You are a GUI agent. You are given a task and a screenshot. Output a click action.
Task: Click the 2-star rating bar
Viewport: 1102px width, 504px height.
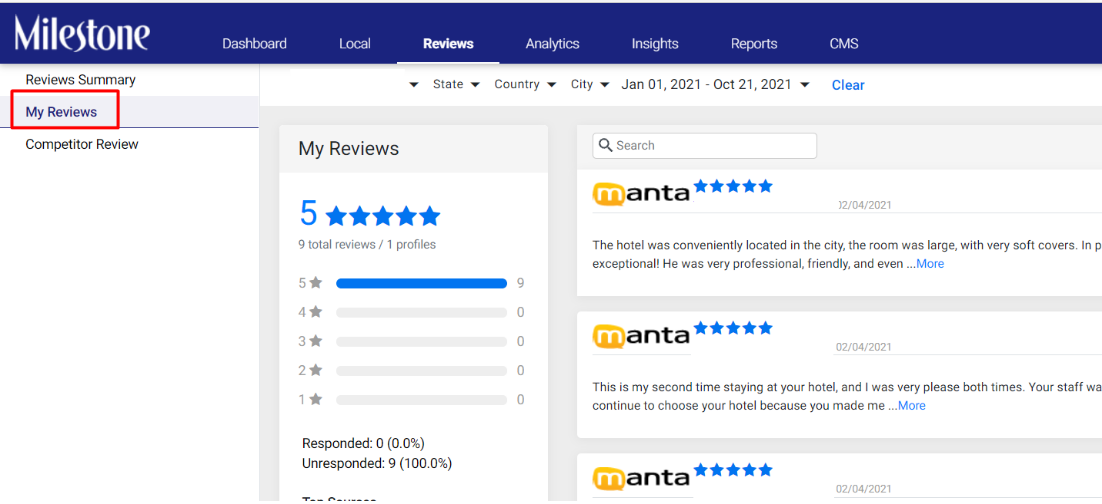tap(422, 370)
